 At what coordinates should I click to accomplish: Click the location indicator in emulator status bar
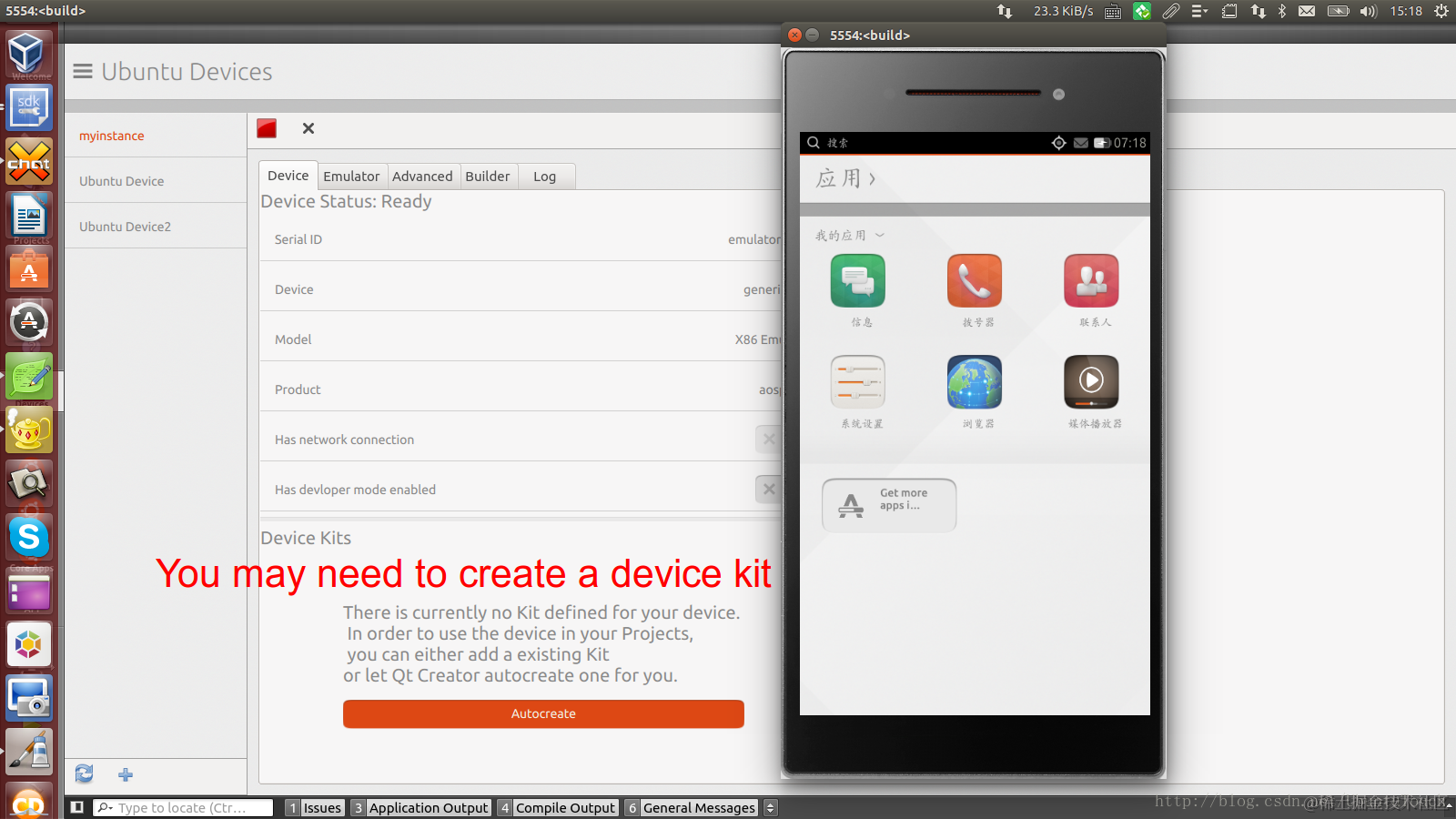coord(1058,143)
